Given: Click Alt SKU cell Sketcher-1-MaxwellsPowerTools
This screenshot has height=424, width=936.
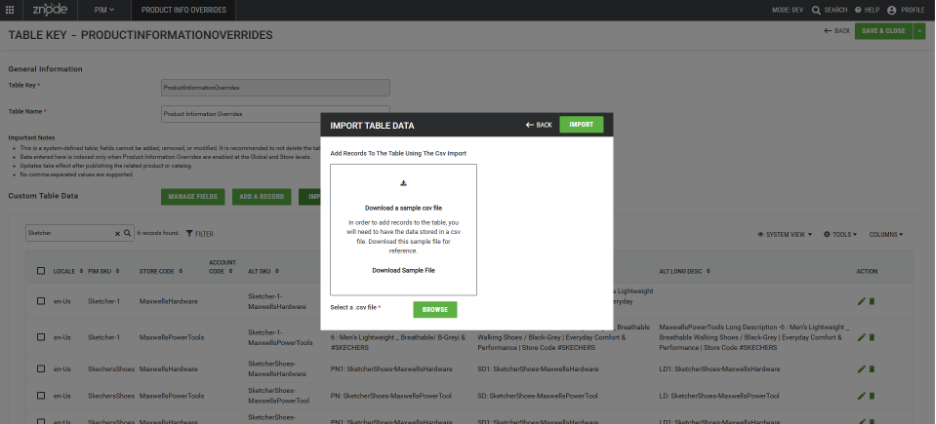Looking at the screenshot, I should click(x=280, y=337).
